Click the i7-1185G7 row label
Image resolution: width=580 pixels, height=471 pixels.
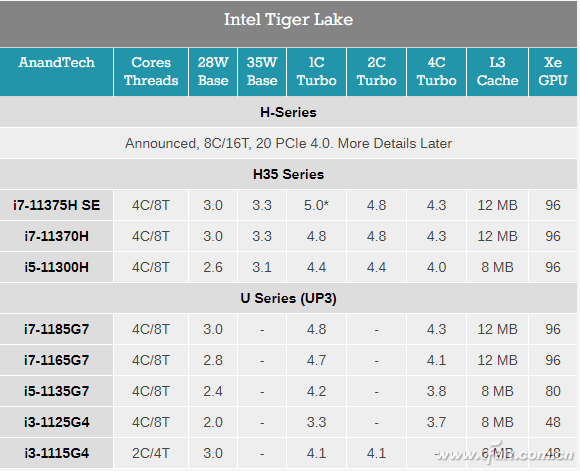click(x=56, y=329)
